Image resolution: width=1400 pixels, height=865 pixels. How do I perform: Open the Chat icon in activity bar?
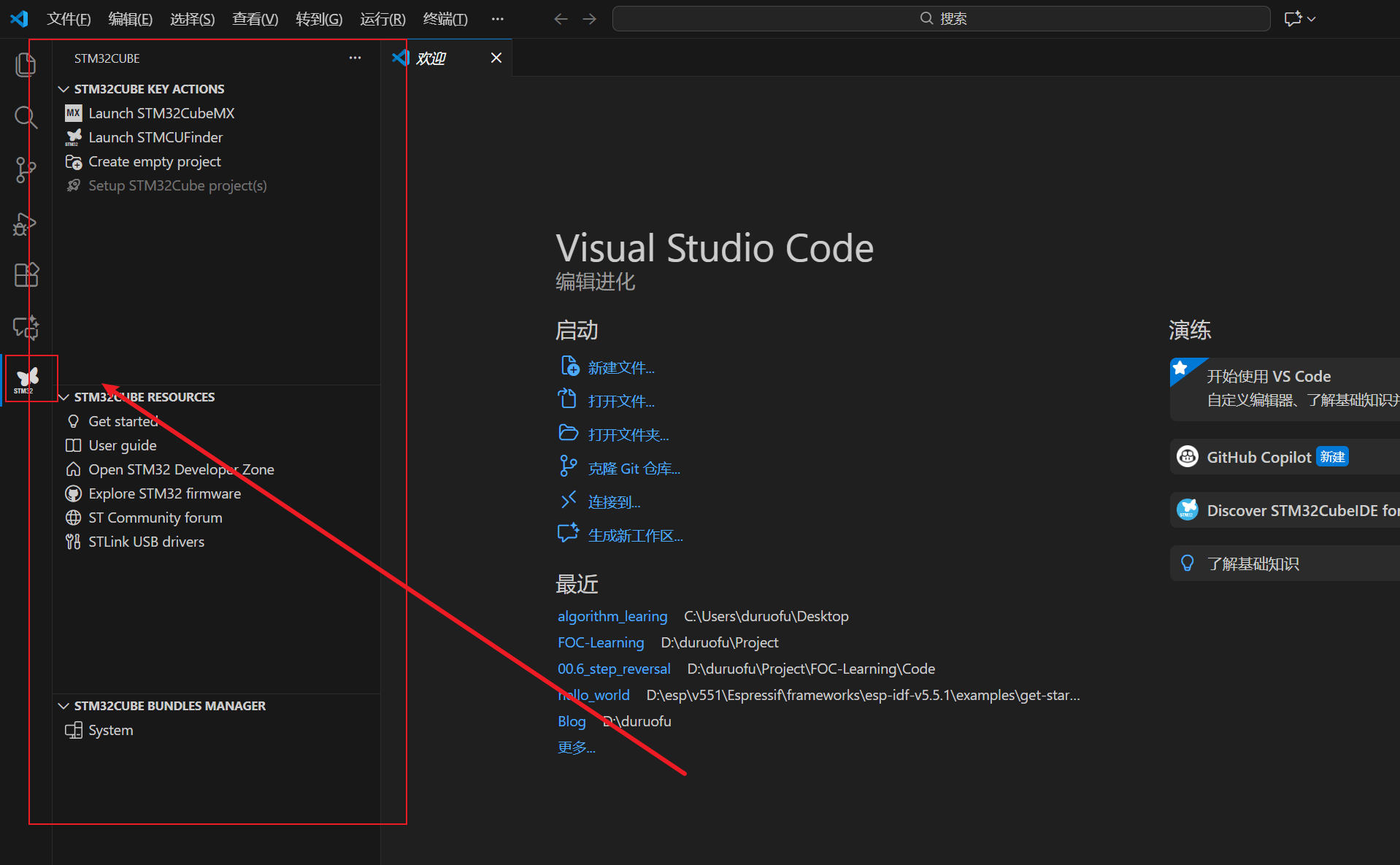click(26, 328)
